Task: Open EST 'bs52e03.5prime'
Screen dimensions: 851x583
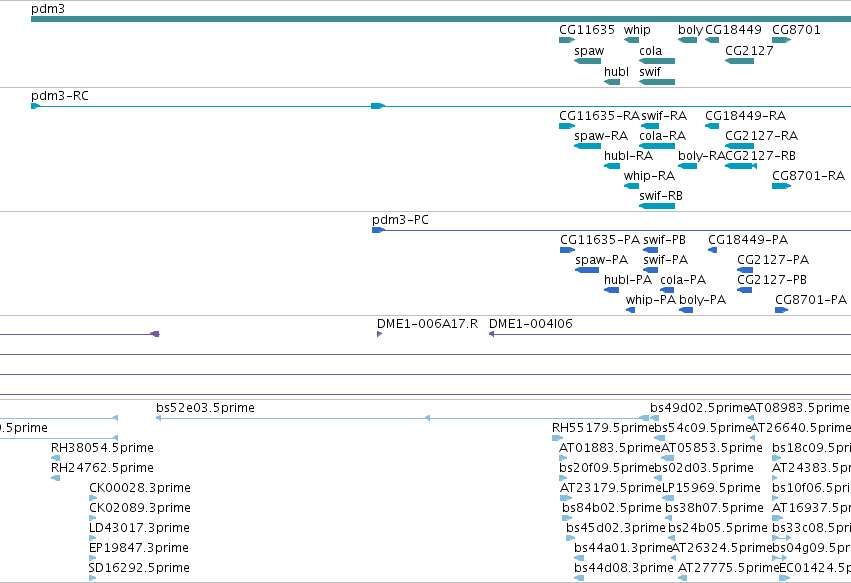Action: [205, 408]
